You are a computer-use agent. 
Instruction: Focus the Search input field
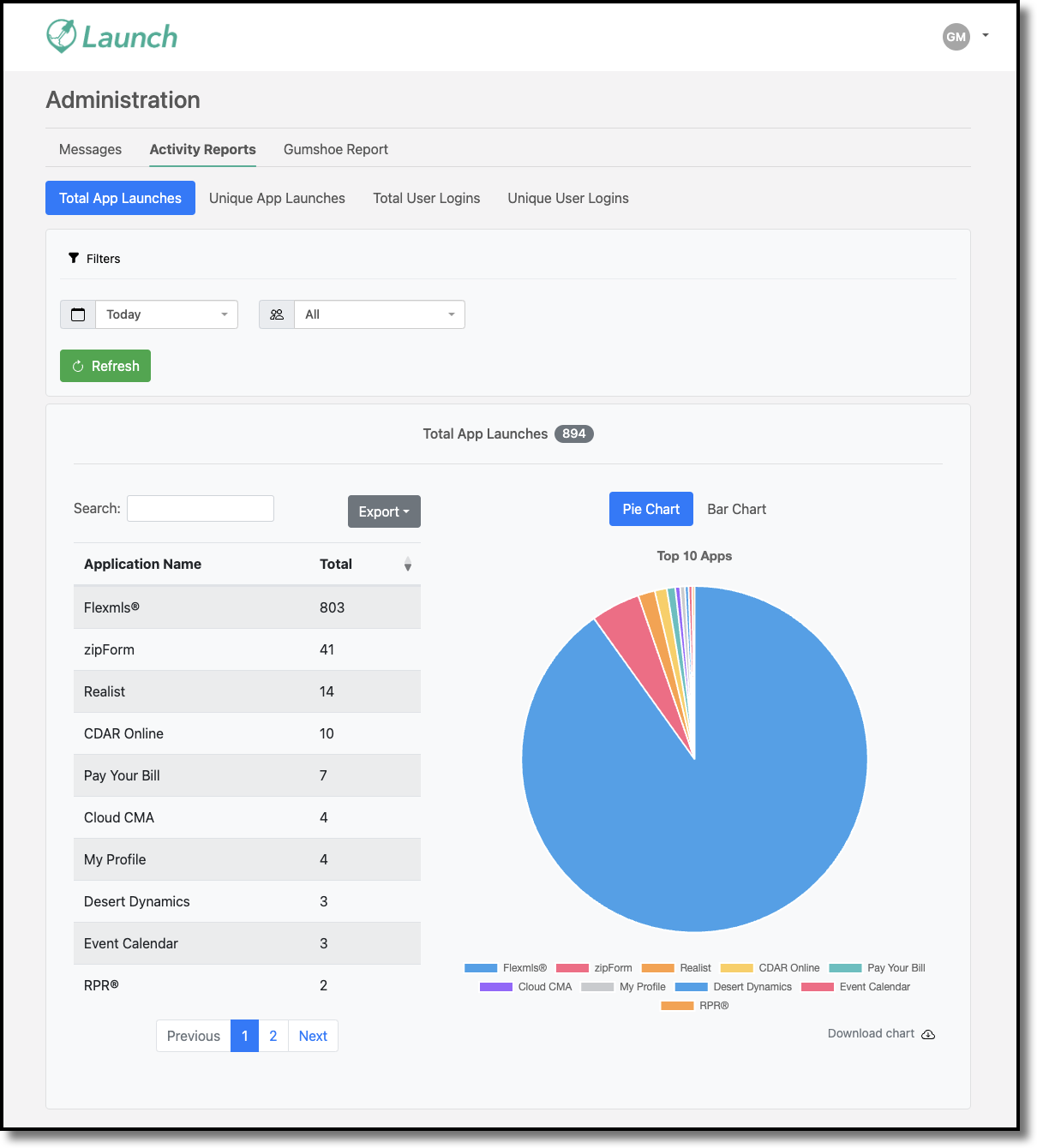(x=201, y=508)
